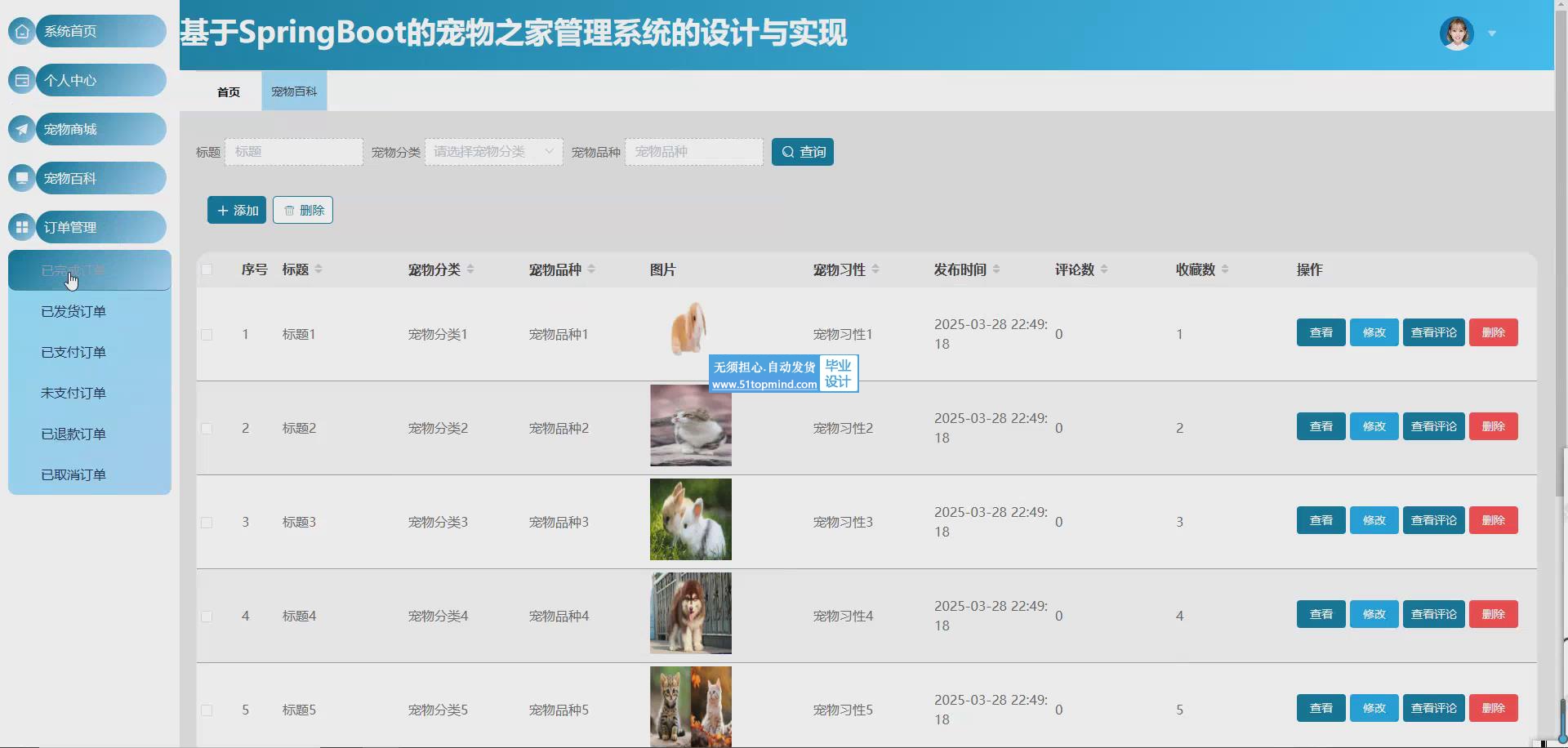Screen dimensions: 1568x748
Task: Sort by 发布时间 using the sort arrows
Action: click(x=996, y=269)
